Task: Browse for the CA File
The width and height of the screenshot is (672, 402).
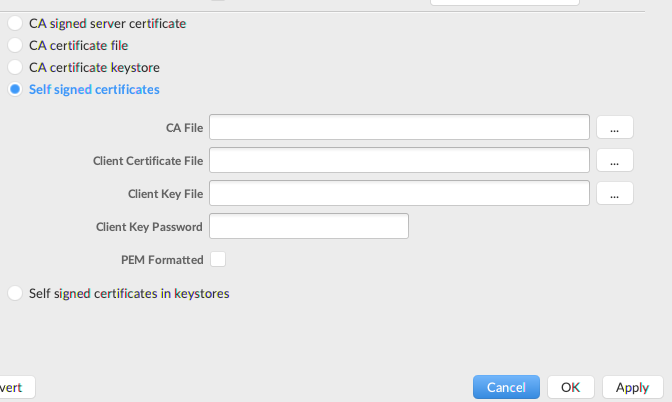Action: pyautogui.click(x=615, y=127)
